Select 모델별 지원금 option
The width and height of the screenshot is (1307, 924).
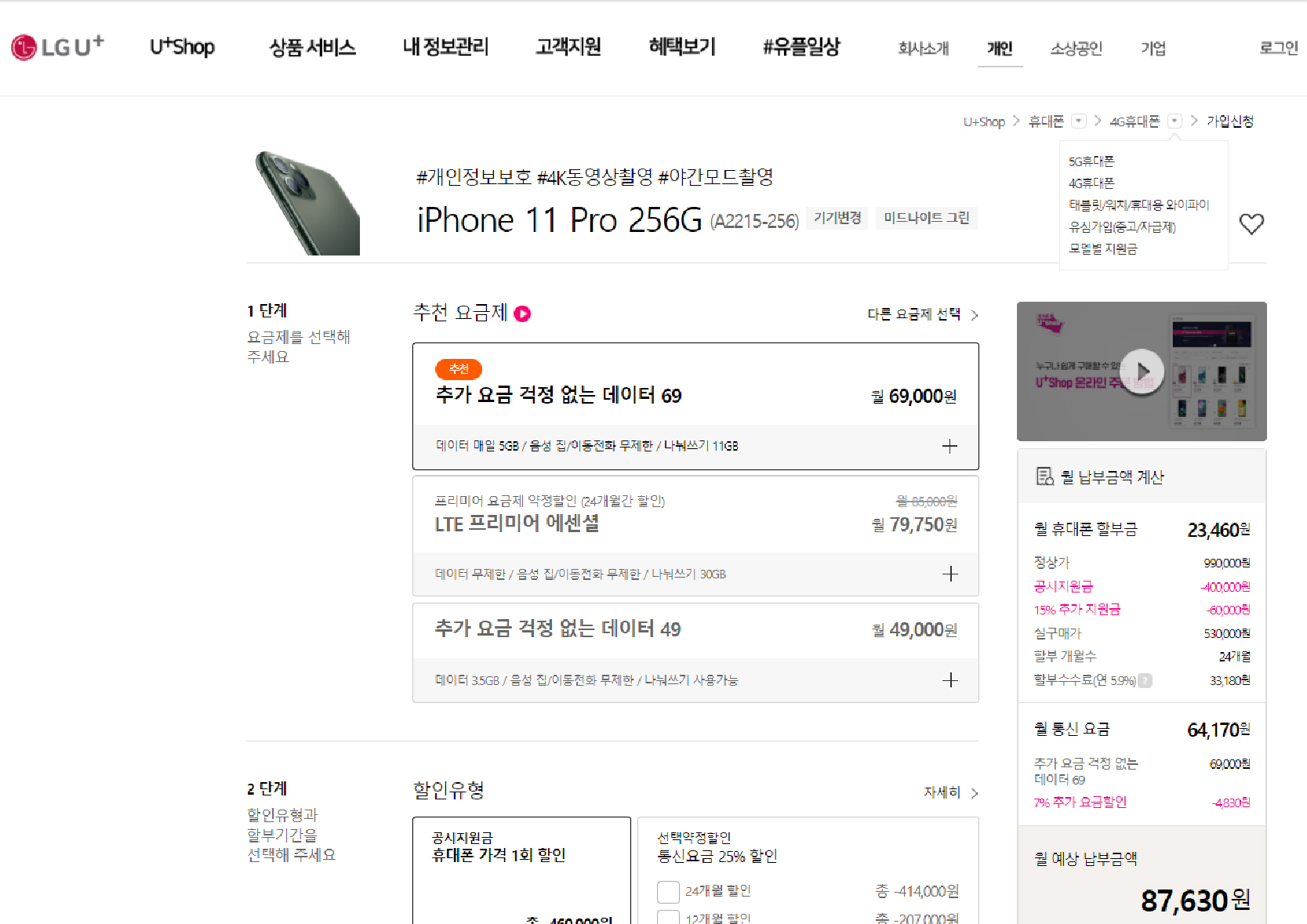1103,249
